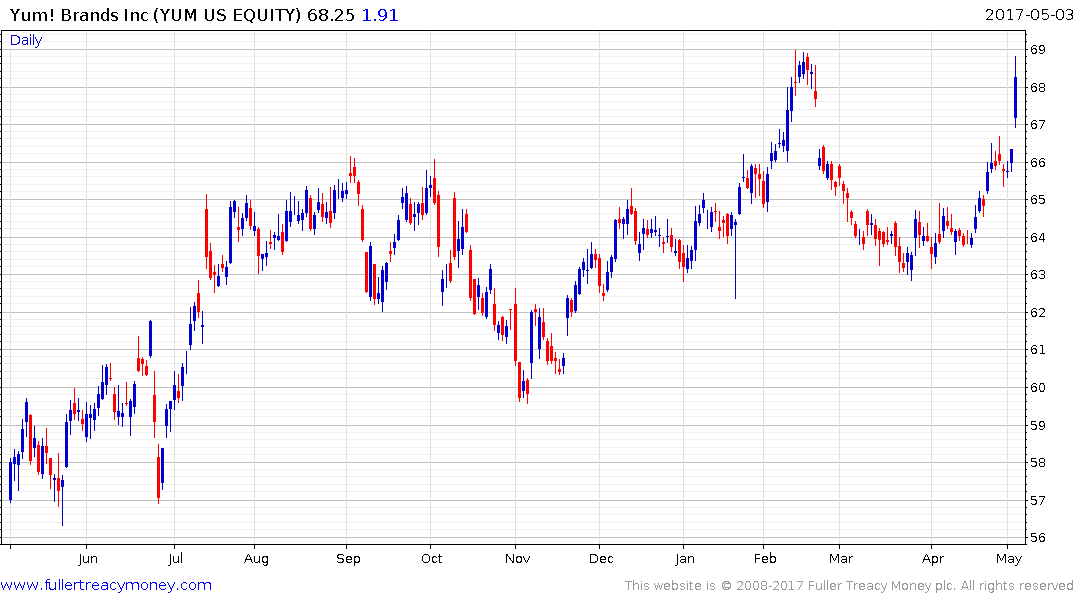The height and width of the screenshot is (600, 1075).
Task: Click the Aug label on time axis
Action: 256,559
